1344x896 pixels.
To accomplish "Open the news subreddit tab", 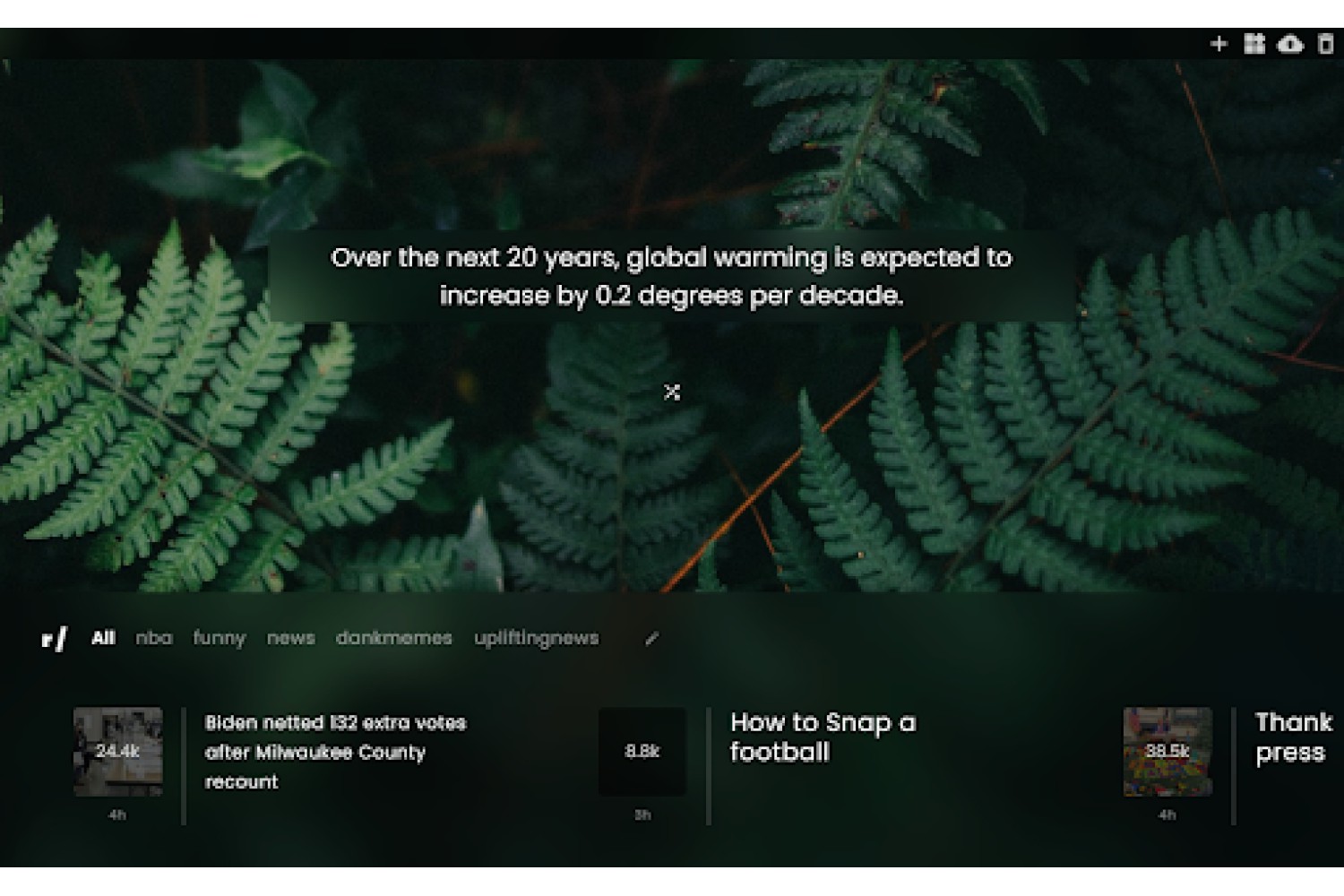I will point(291,638).
